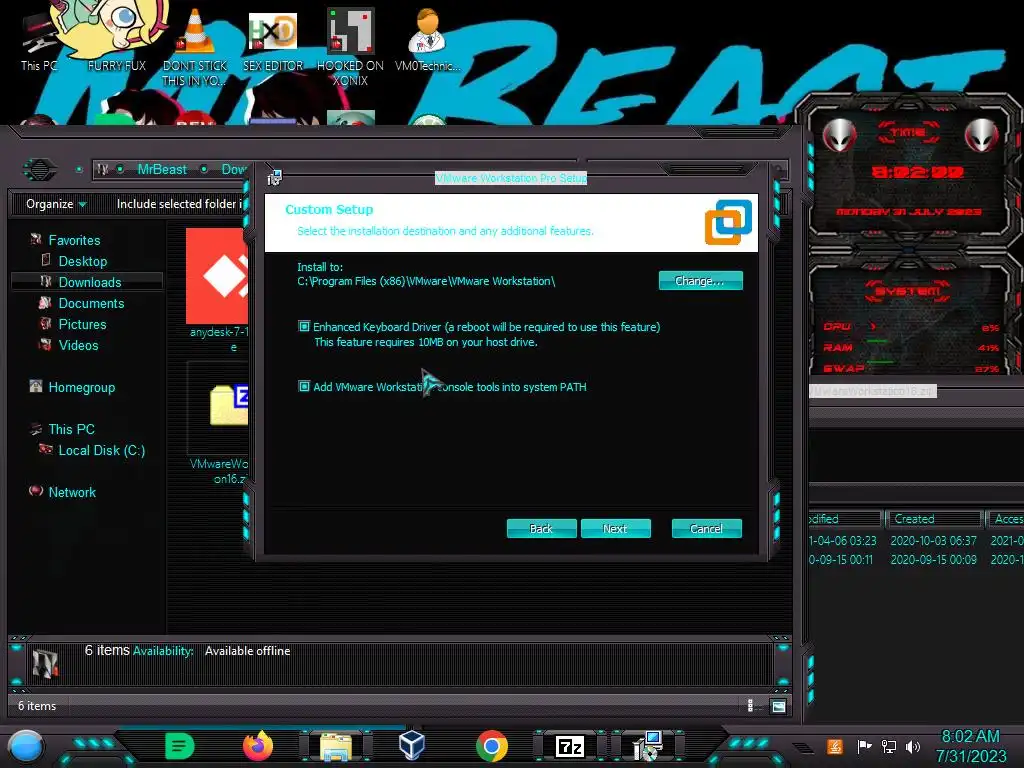Open VirtualBox from the taskbar

click(x=412, y=744)
